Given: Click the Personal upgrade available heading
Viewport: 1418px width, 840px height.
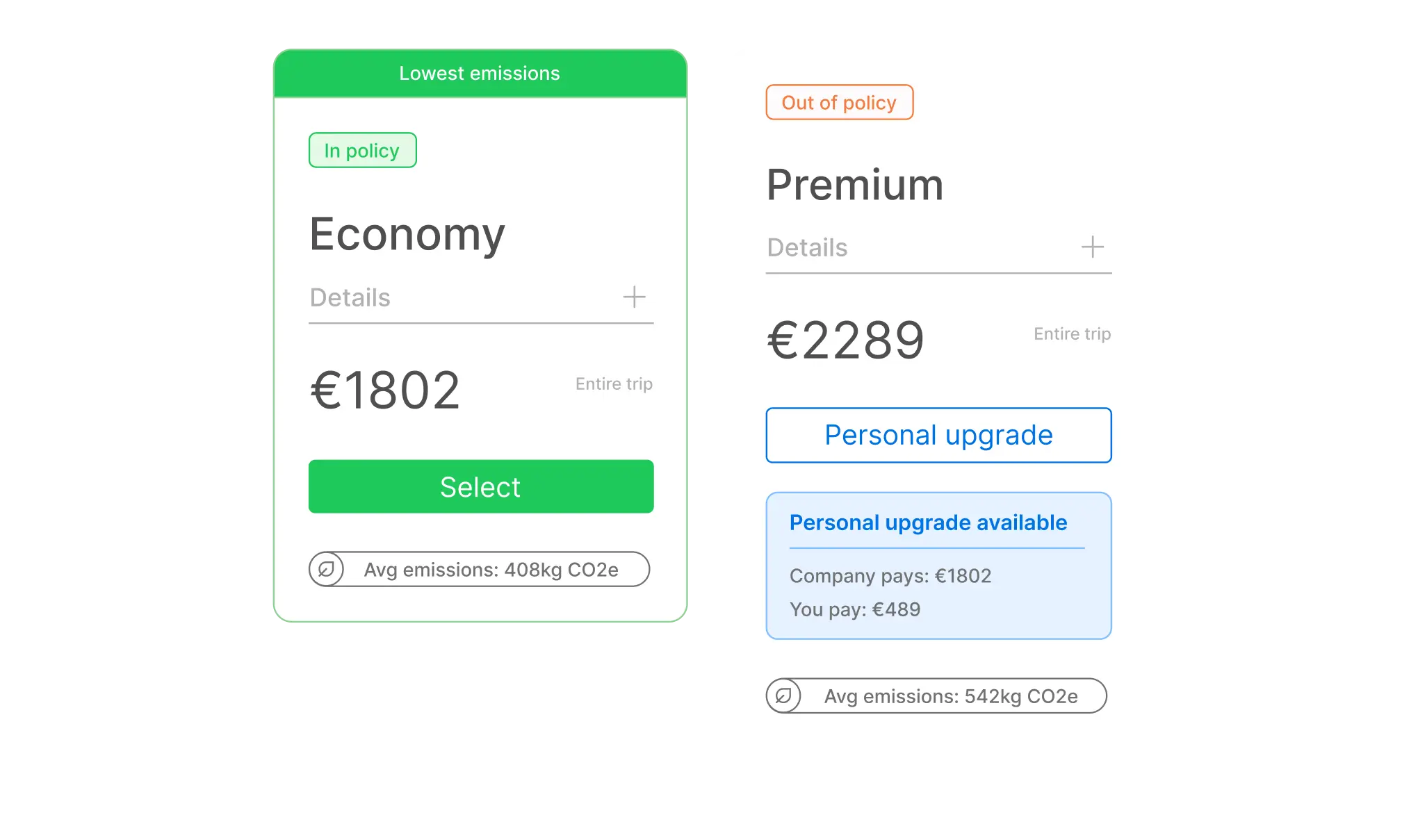Looking at the screenshot, I should tap(928, 522).
